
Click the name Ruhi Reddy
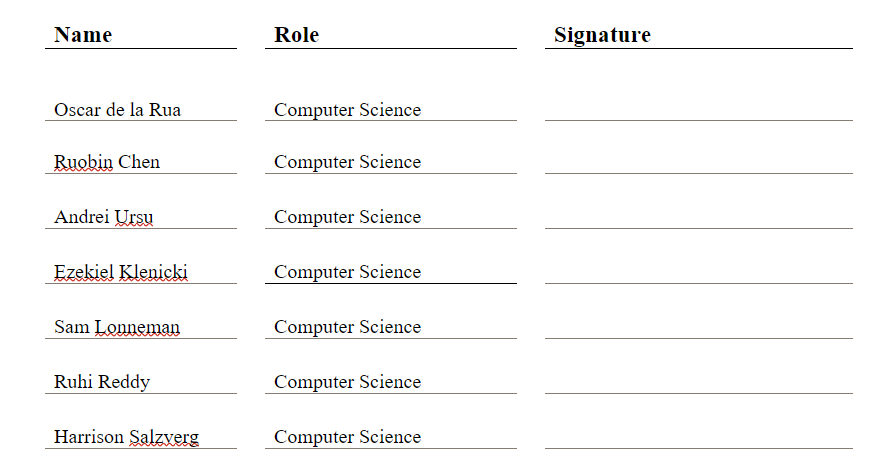tap(102, 382)
